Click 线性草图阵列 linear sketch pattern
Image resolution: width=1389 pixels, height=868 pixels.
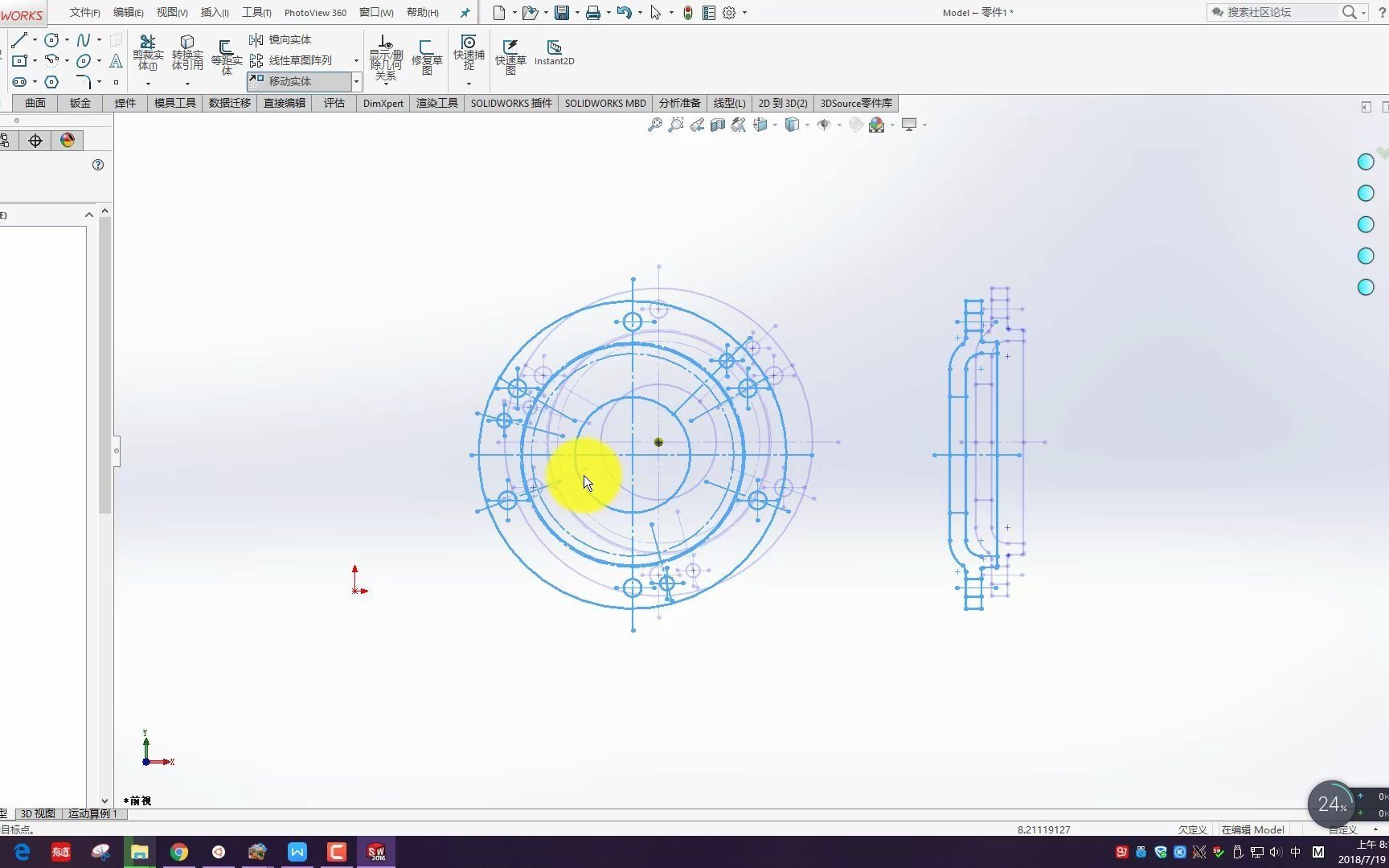[291, 60]
